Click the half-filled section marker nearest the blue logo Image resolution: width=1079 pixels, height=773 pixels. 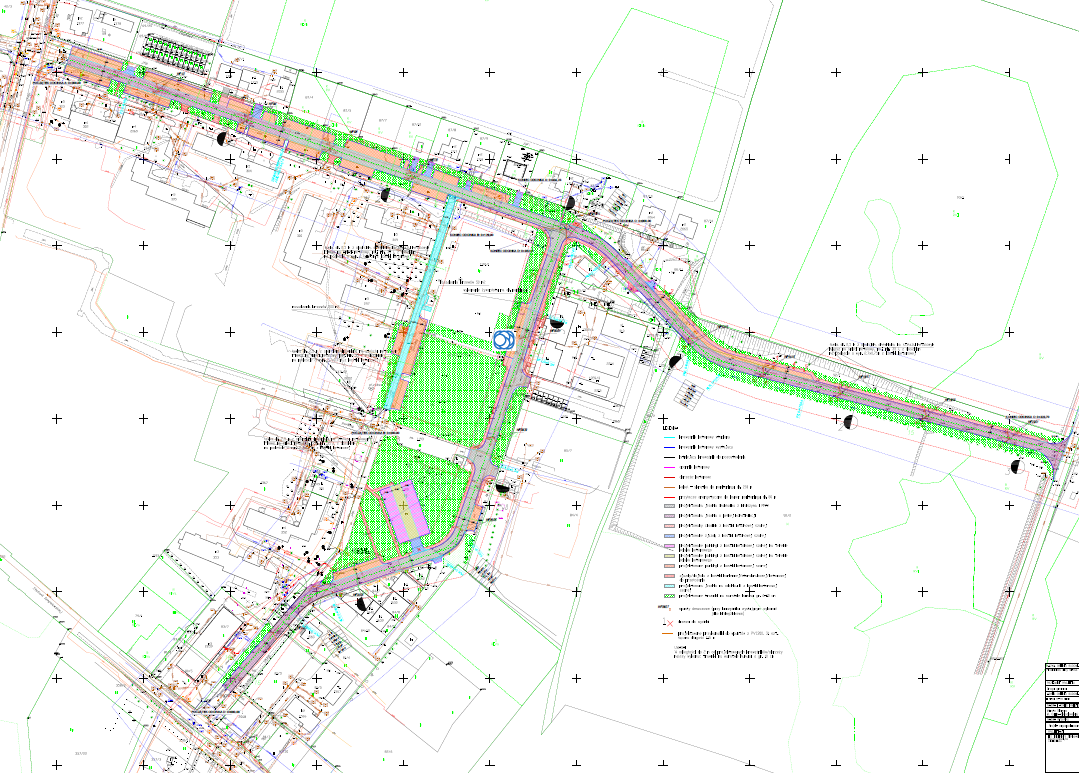pos(557,322)
